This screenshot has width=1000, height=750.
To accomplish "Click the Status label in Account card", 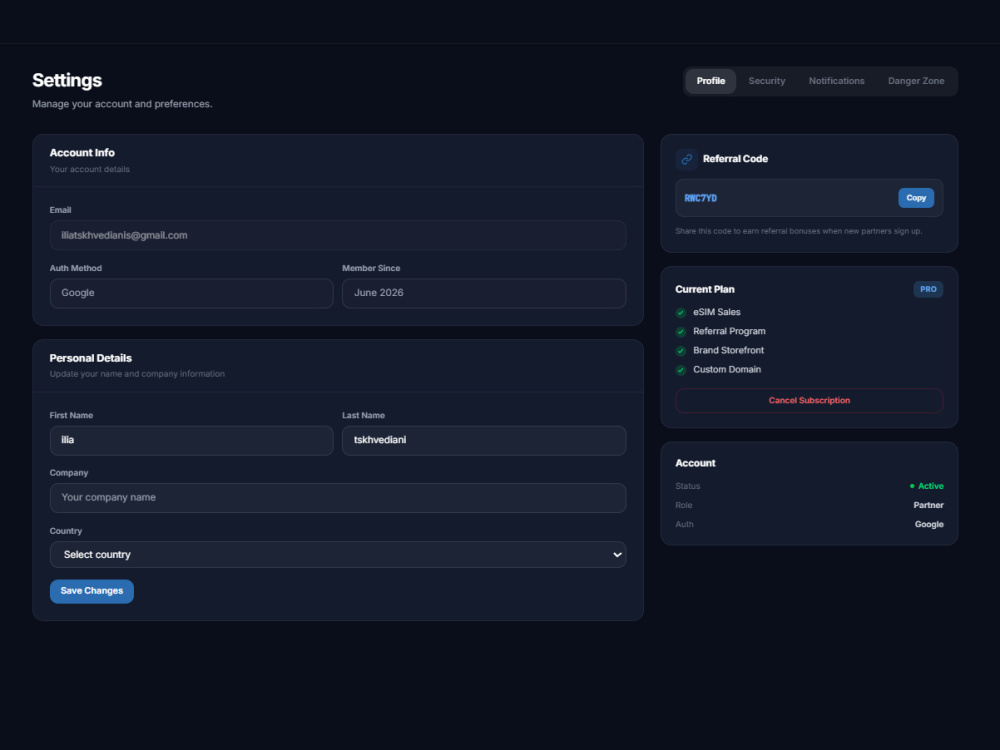I will pyautogui.click(x=688, y=486).
